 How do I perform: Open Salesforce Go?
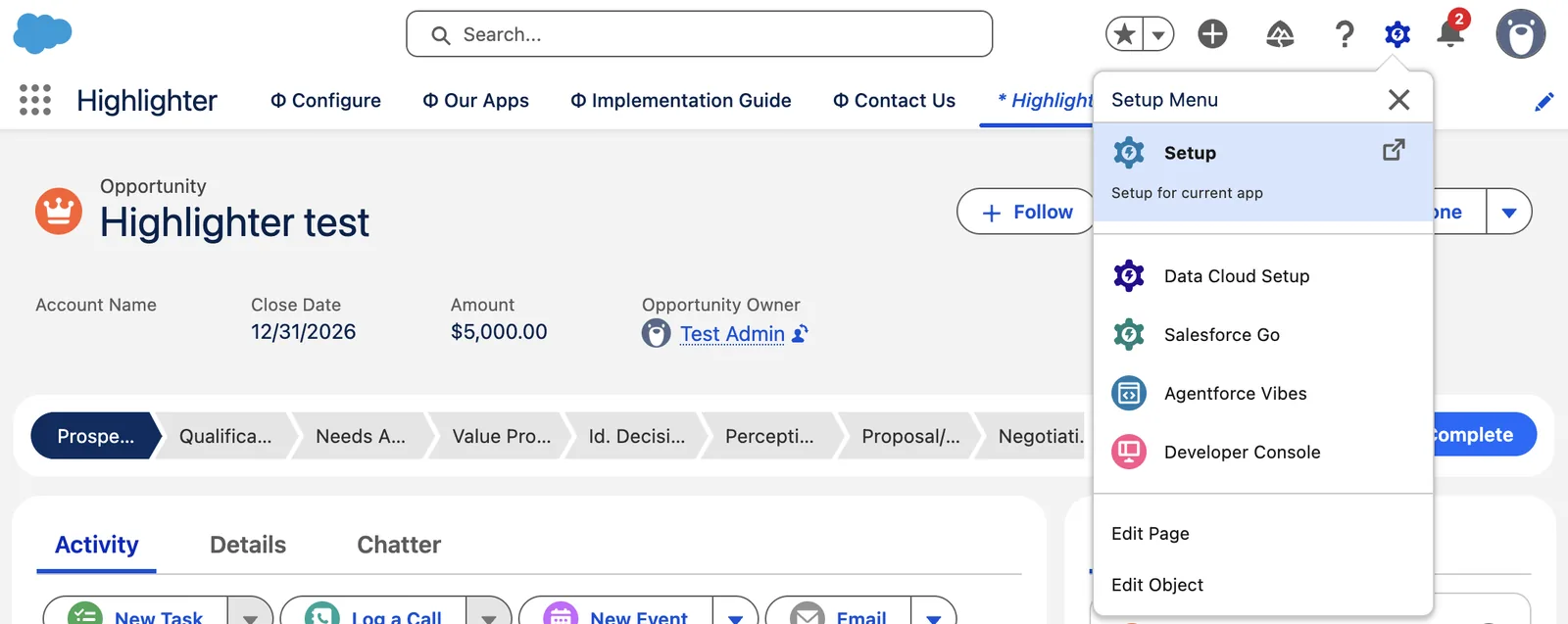coord(1262,335)
